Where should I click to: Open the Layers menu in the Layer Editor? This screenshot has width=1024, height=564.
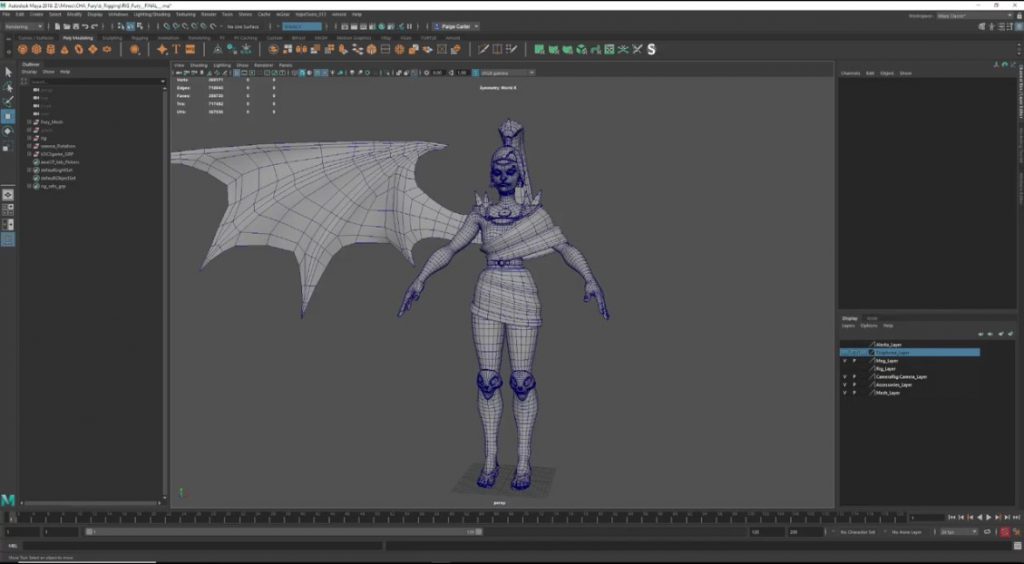pos(848,326)
